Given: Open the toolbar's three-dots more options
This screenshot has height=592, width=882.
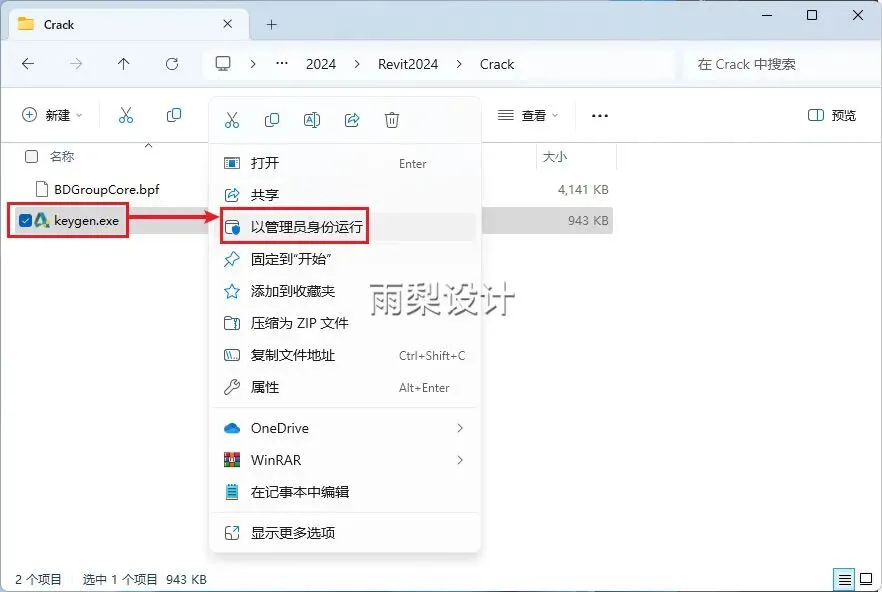Looking at the screenshot, I should [x=600, y=116].
